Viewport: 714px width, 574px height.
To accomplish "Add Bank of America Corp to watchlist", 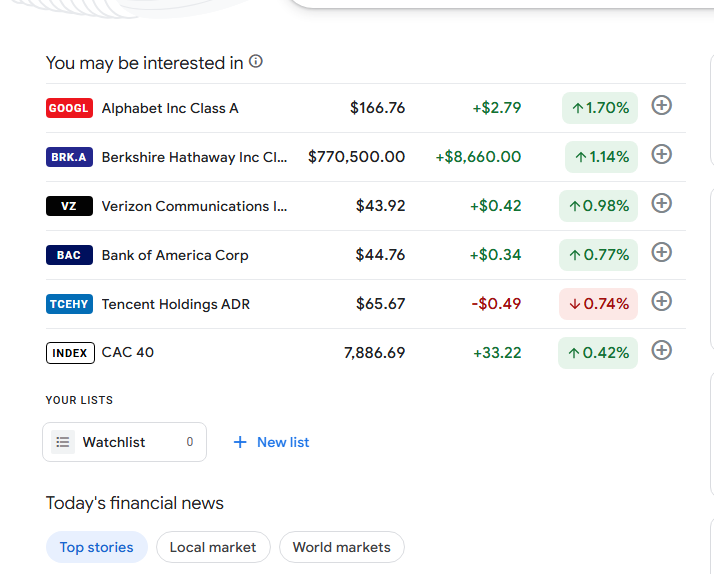I will pyautogui.click(x=661, y=252).
